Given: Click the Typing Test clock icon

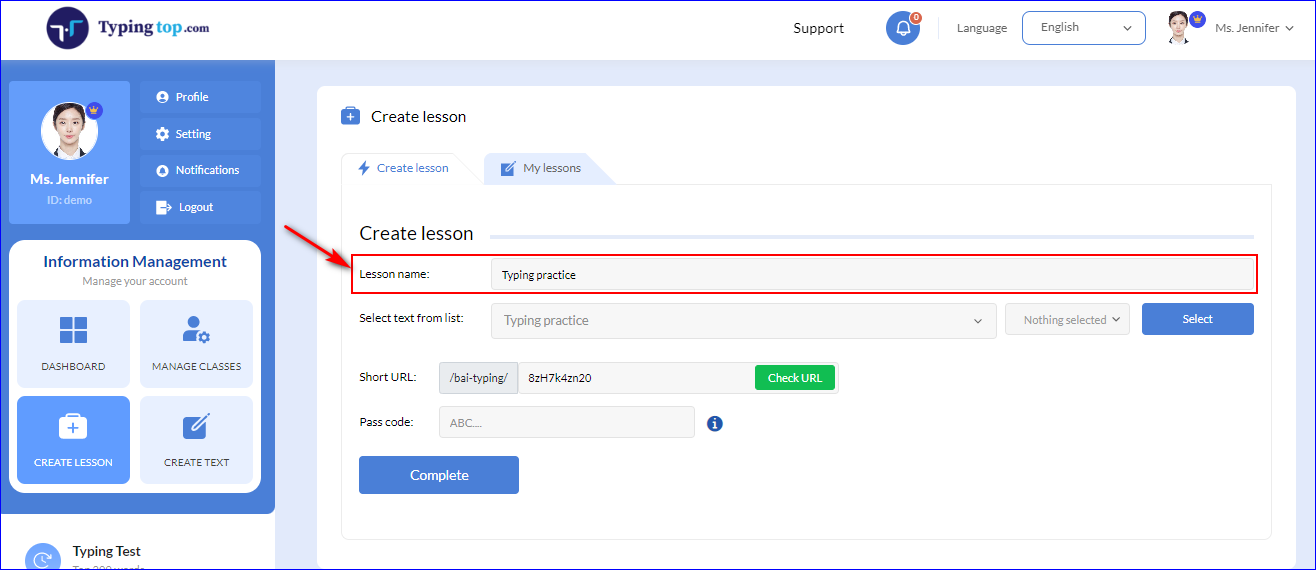Looking at the screenshot, I should (x=42, y=559).
